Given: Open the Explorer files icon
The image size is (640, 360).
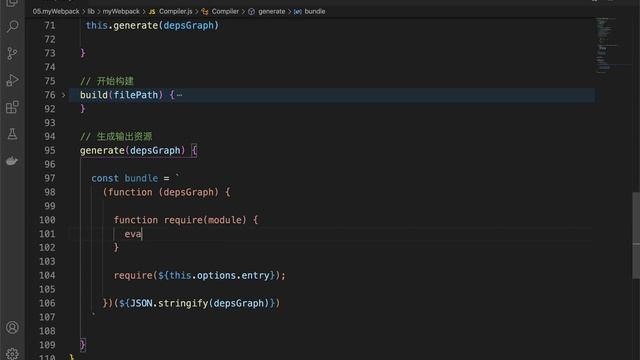Looking at the screenshot, I should coord(12,3).
